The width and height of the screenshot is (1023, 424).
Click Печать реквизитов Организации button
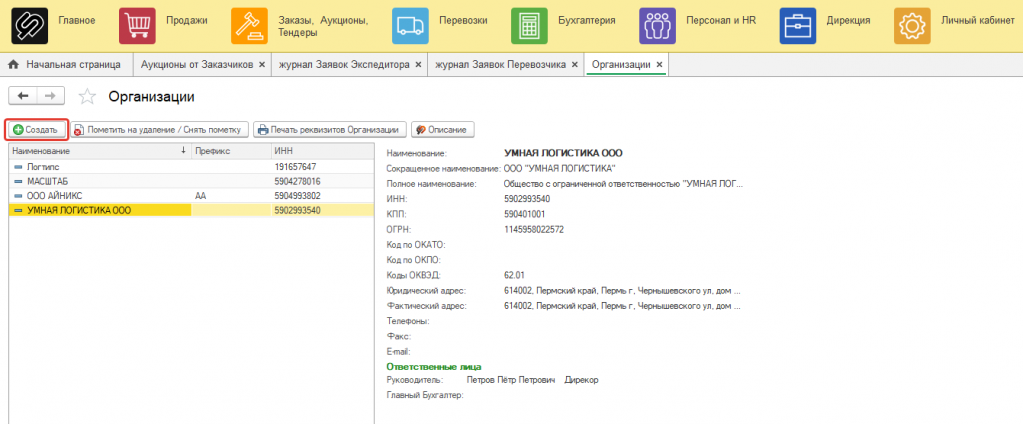tap(329, 129)
